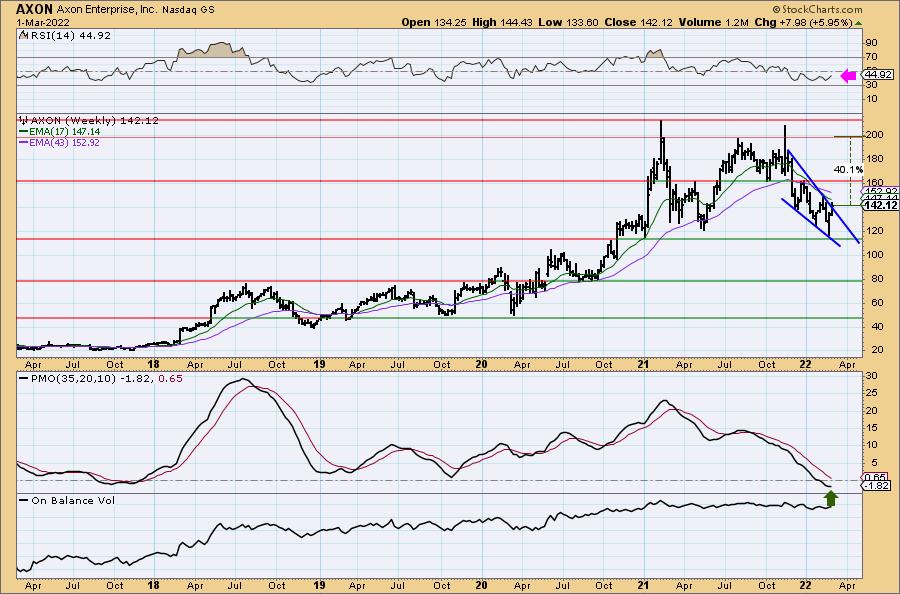Viewport: 900px width, 594px height.
Task: Click the Open 134.25 value
Action: click(x=435, y=22)
